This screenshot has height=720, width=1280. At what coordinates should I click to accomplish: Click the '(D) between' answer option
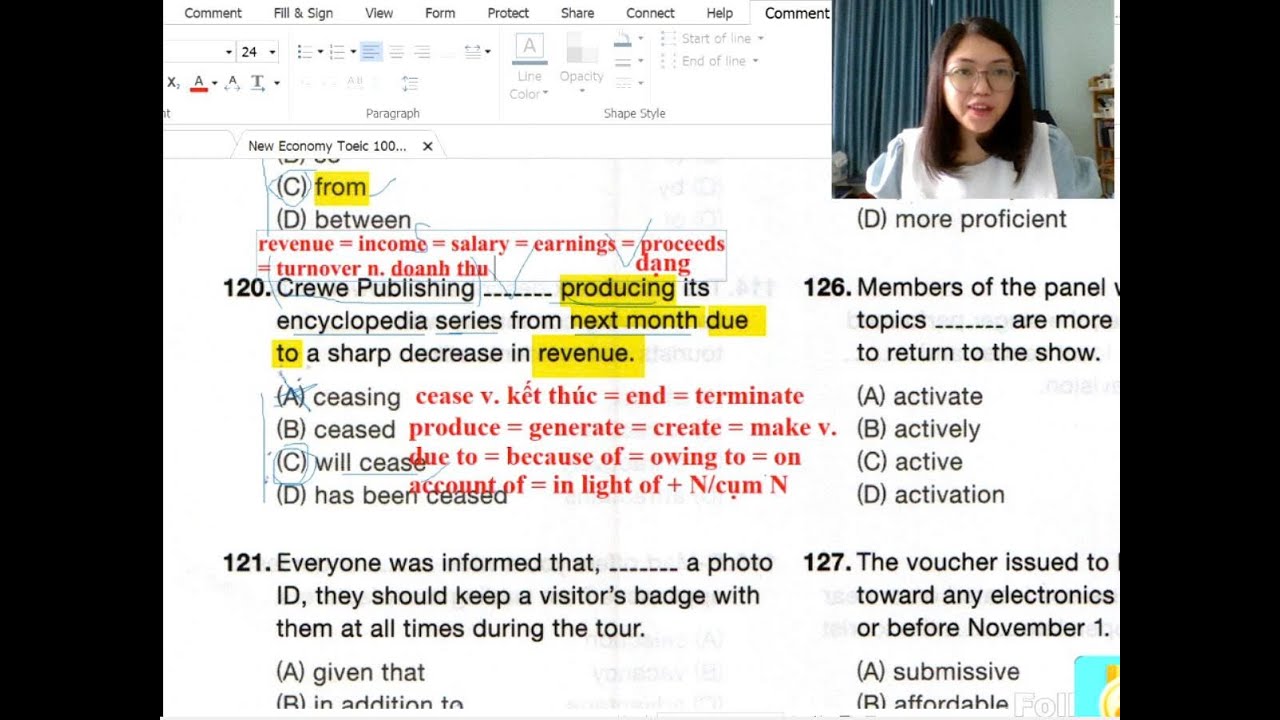click(344, 220)
